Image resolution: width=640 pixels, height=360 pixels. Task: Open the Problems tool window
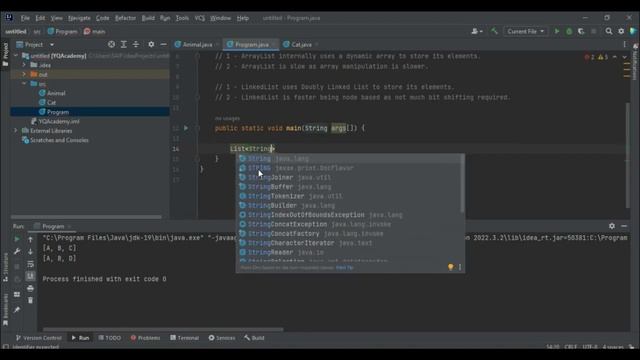point(145,338)
